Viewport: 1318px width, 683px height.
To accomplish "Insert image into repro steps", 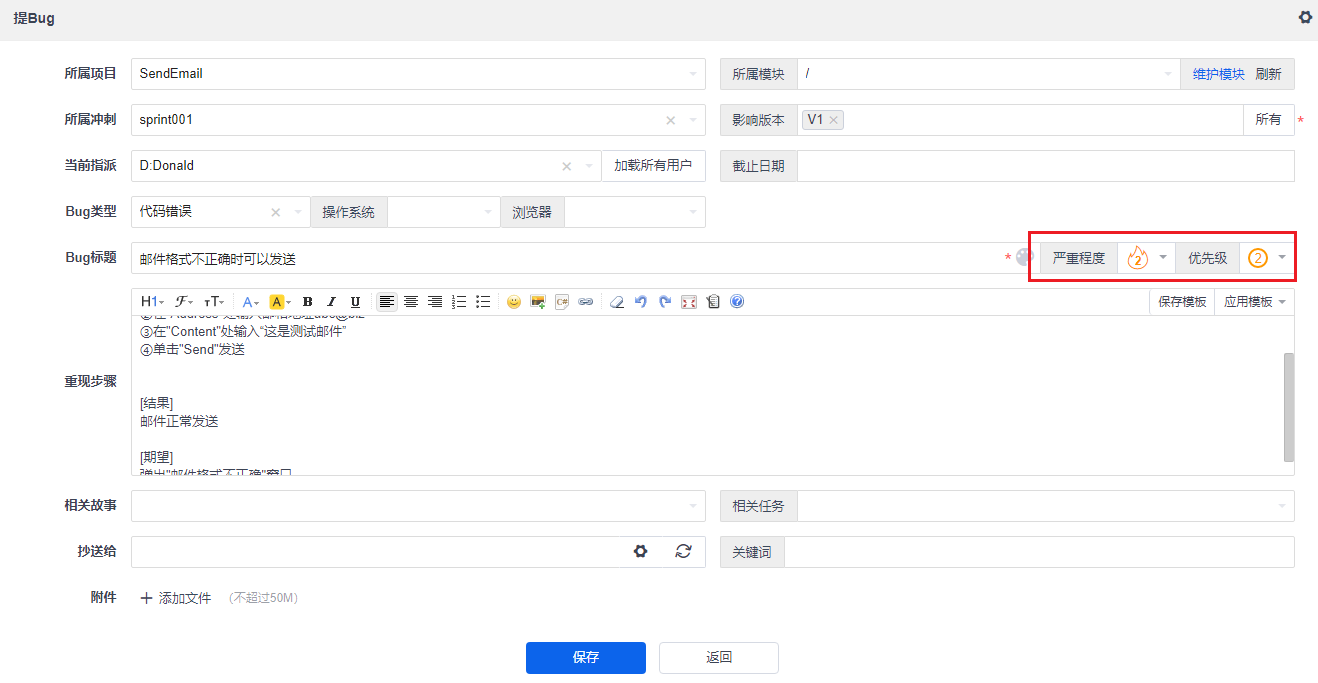I will (x=538, y=301).
